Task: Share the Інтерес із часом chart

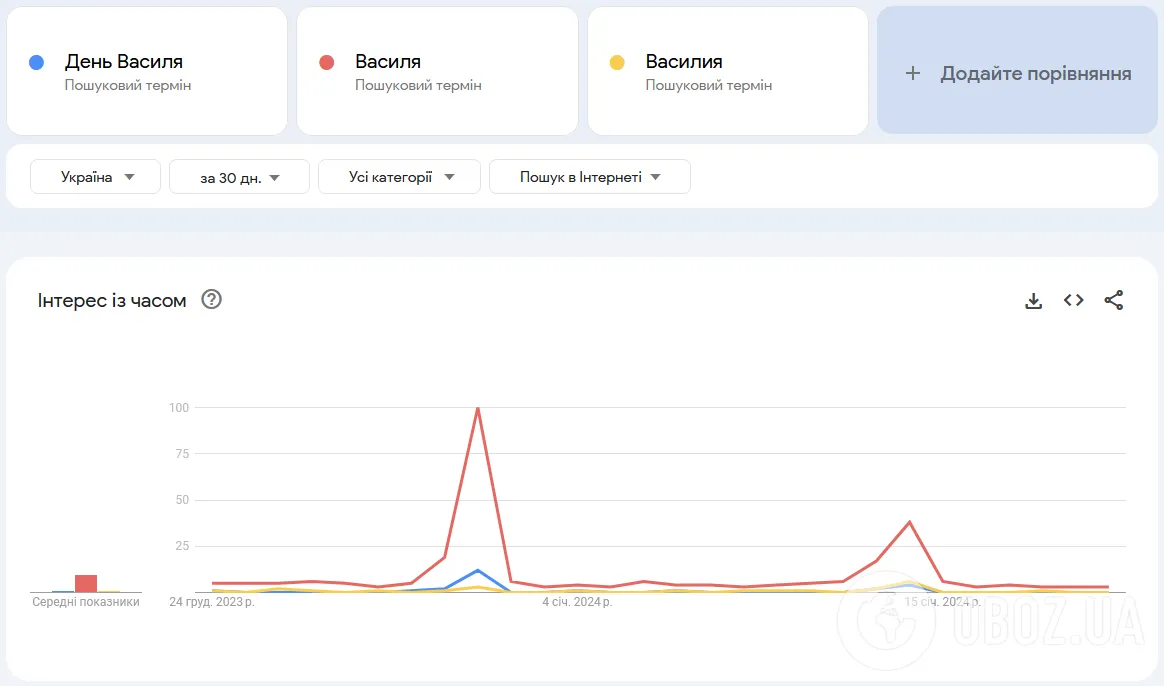Action: coord(1114,300)
